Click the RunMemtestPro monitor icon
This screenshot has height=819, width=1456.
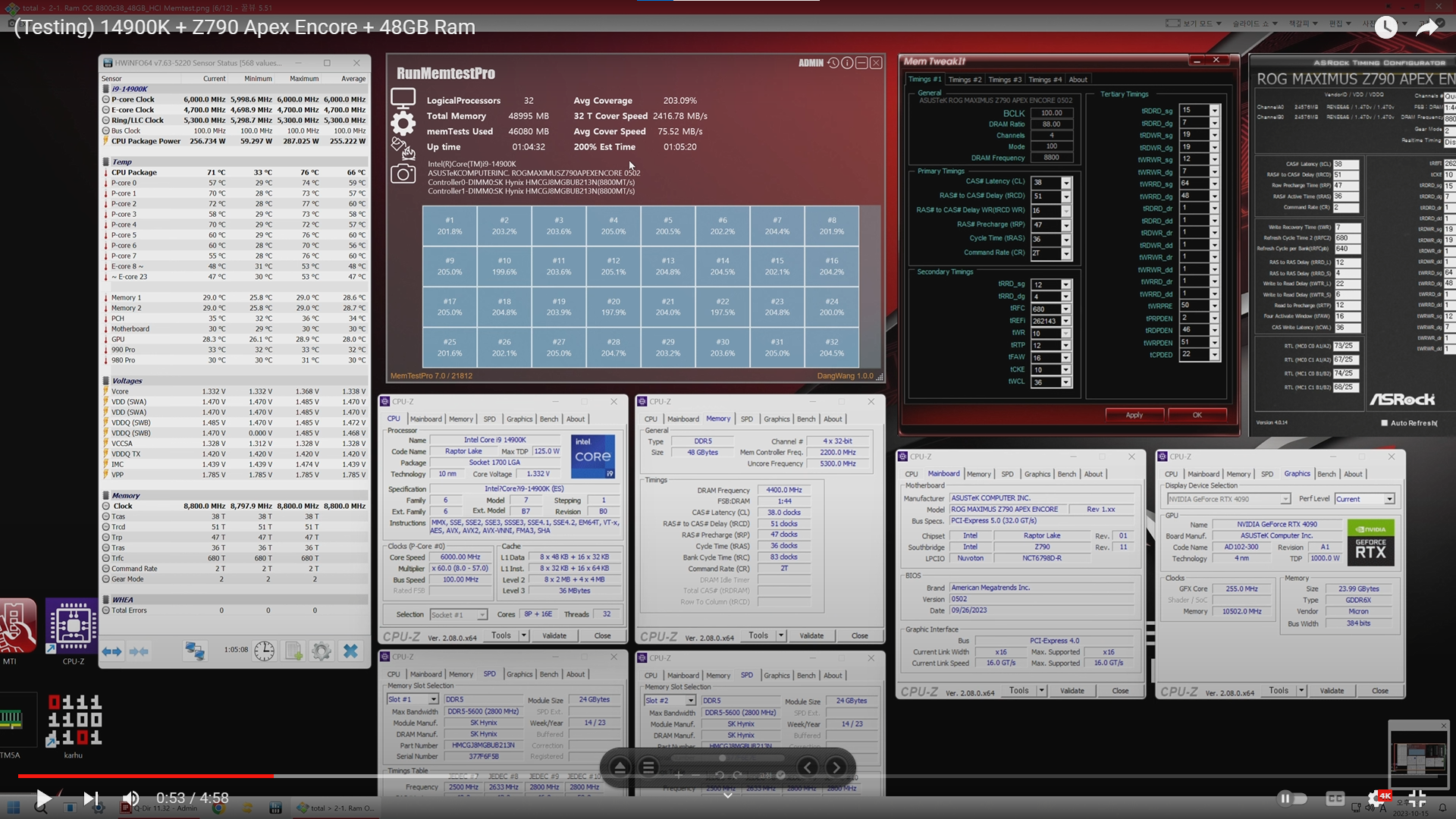(x=403, y=97)
